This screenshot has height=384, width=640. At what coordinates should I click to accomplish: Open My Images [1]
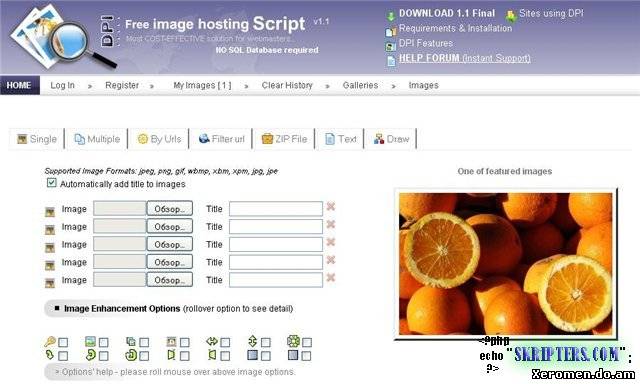point(202,85)
